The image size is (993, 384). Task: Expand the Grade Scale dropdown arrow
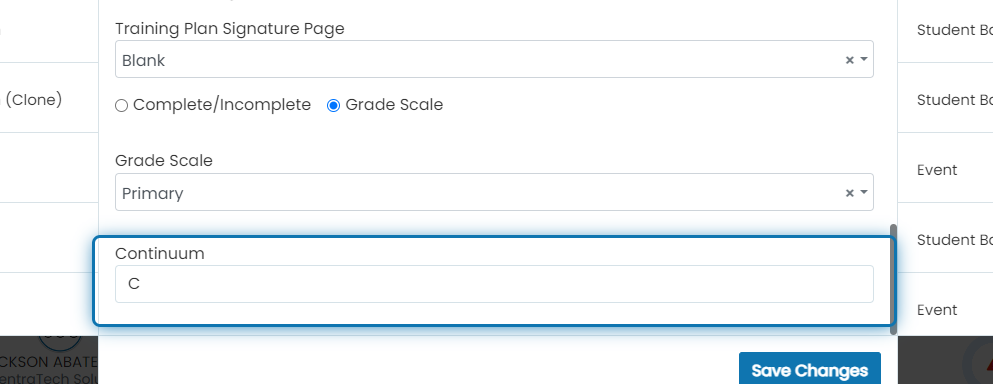(864, 193)
